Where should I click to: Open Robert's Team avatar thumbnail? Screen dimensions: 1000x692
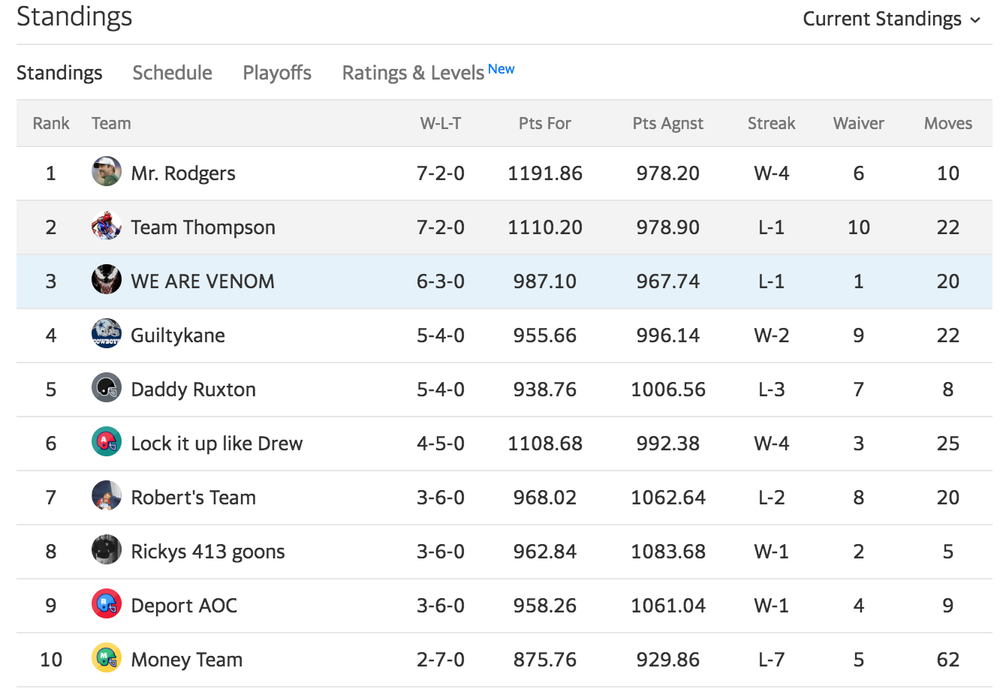pos(107,496)
